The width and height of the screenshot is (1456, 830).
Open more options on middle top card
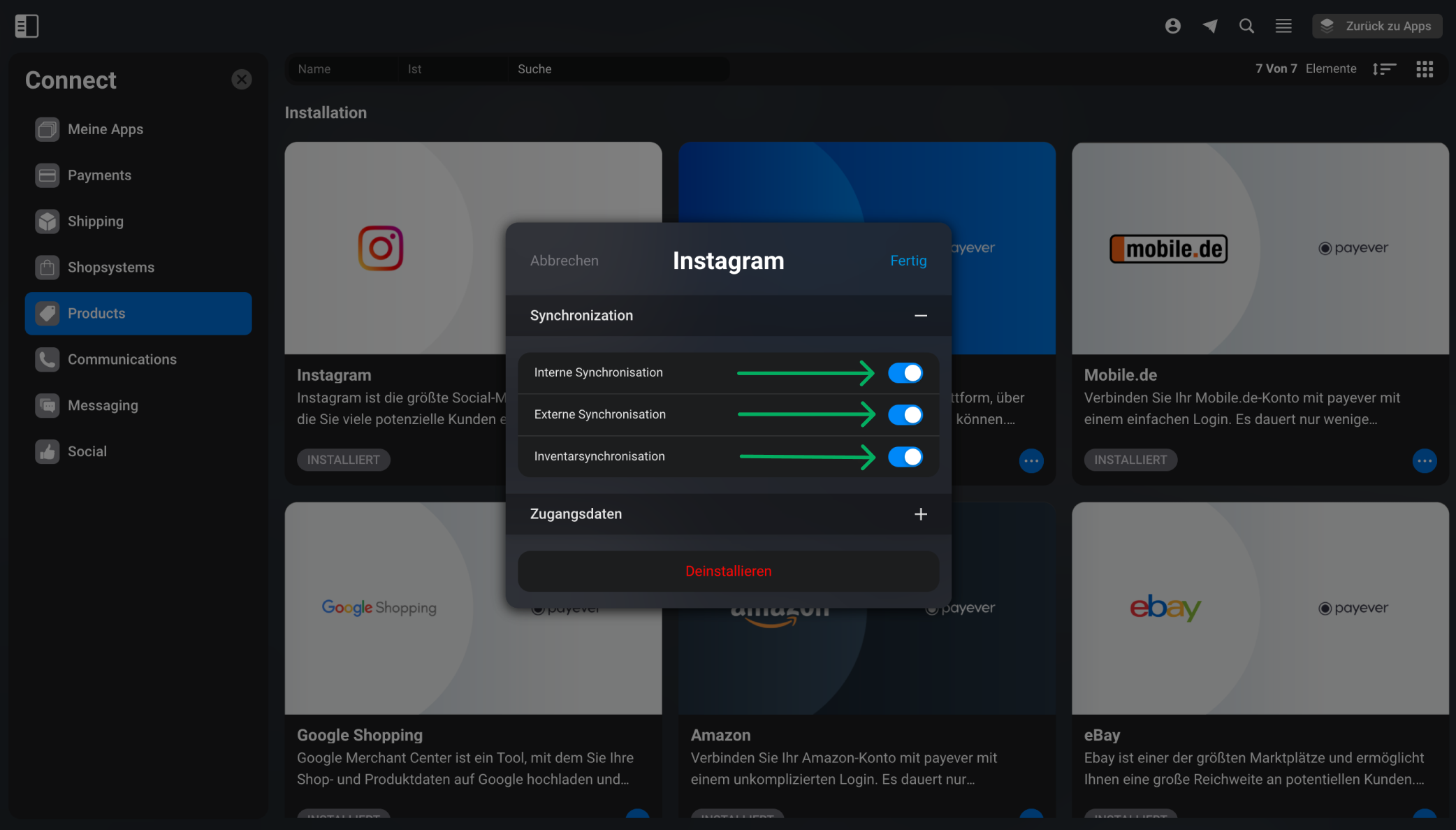pos(1031,461)
